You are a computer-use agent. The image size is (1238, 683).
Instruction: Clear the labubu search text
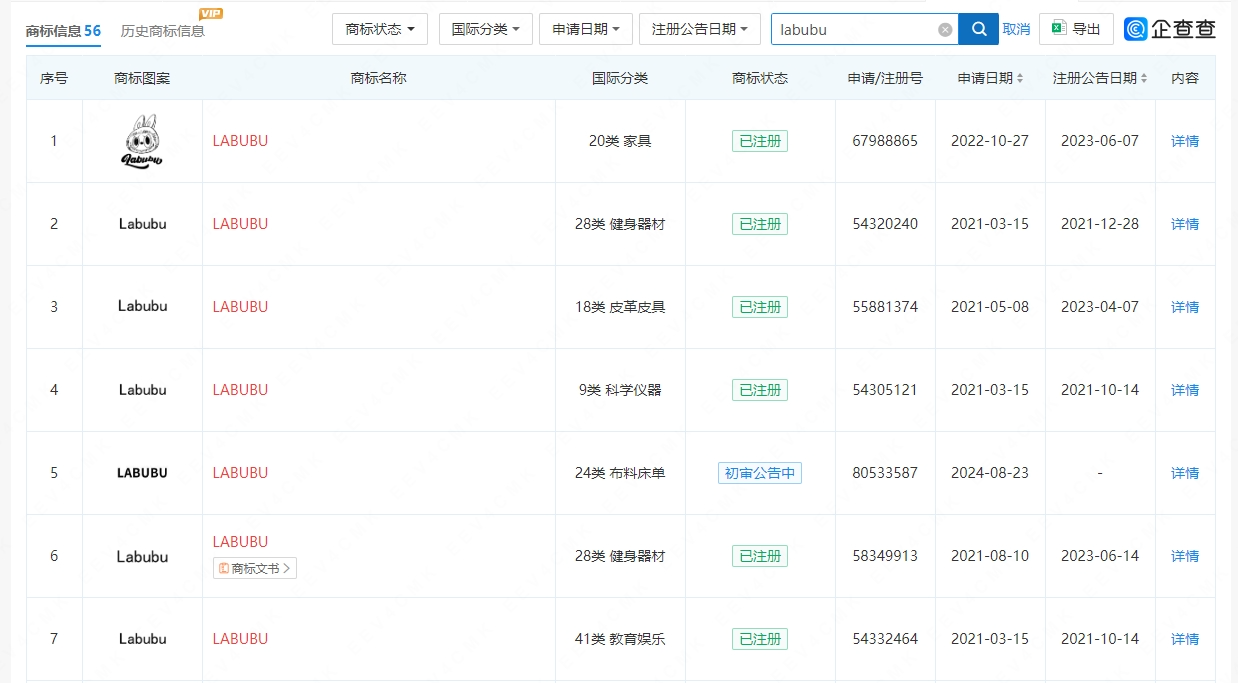[945, 30]
